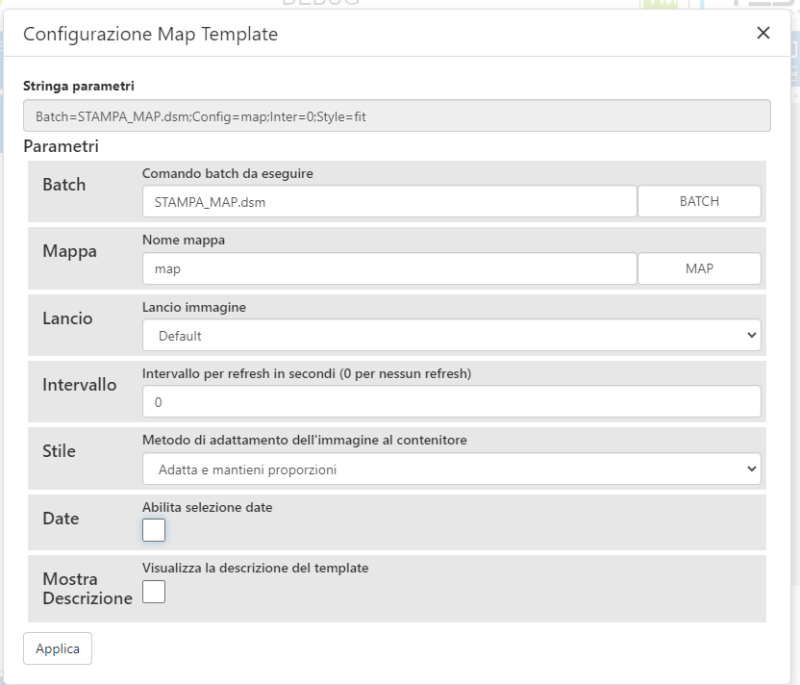Click the Mappa row label
The height and width of the screenshot is (685, 800).
pos(69,251)
